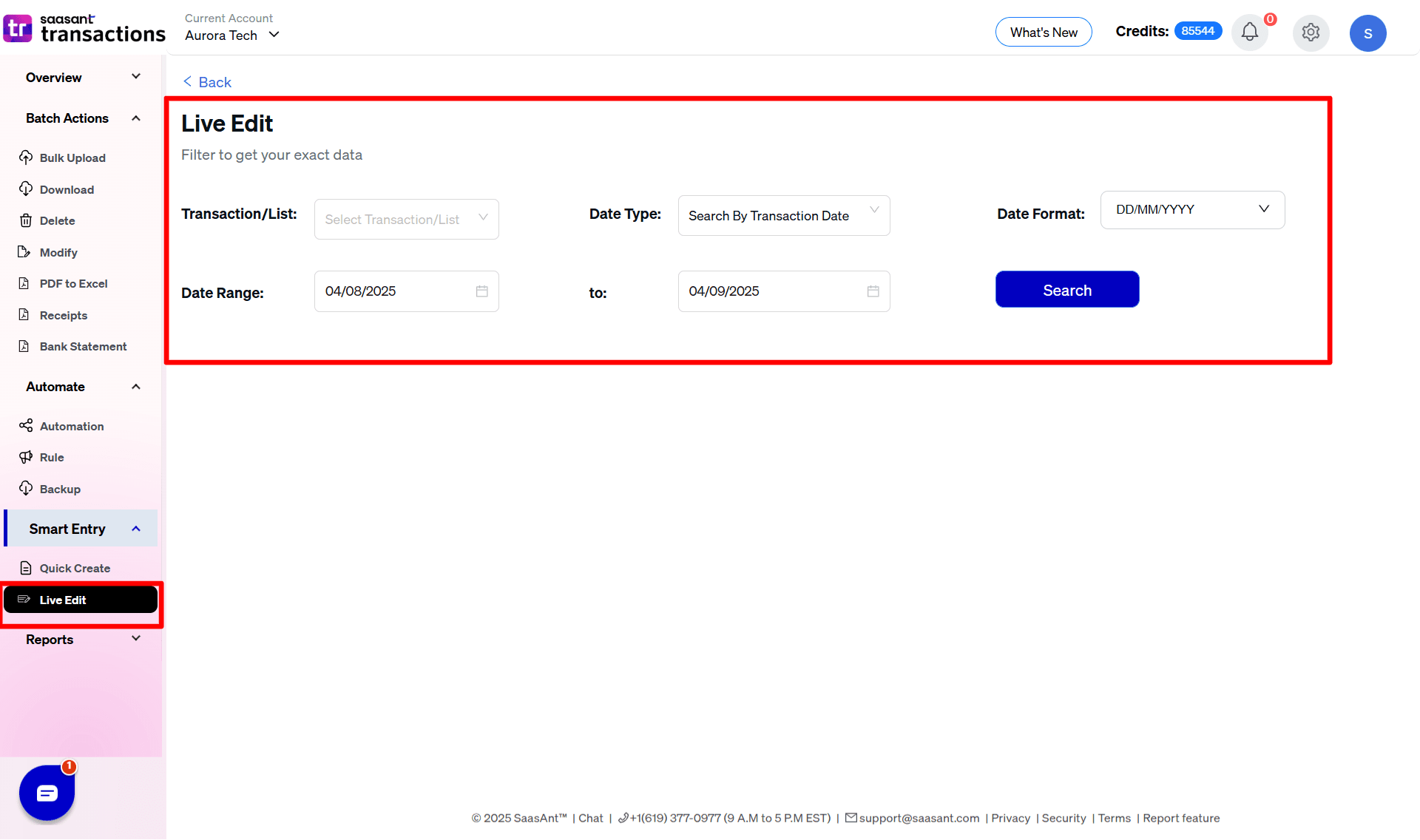Click the Bulk Upload cloud icon
Image resolution: width=1420 pixels, height=840 pixels.
click(26, 157)
